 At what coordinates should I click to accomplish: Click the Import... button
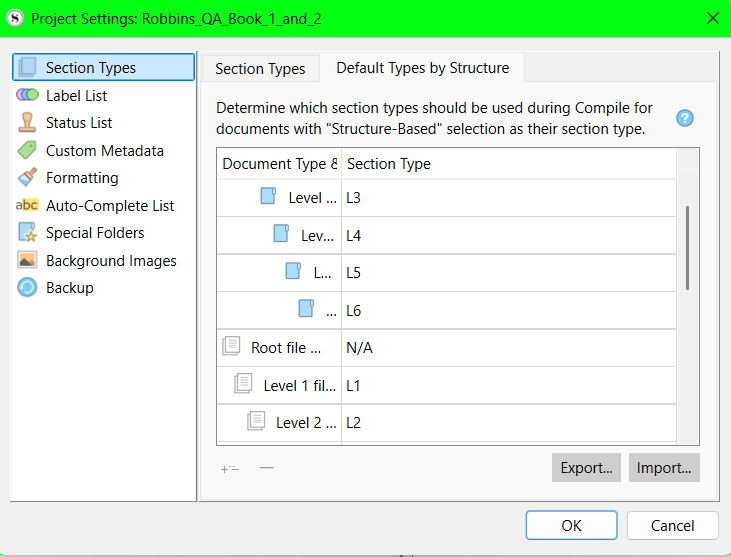click(x=664, y=468)
